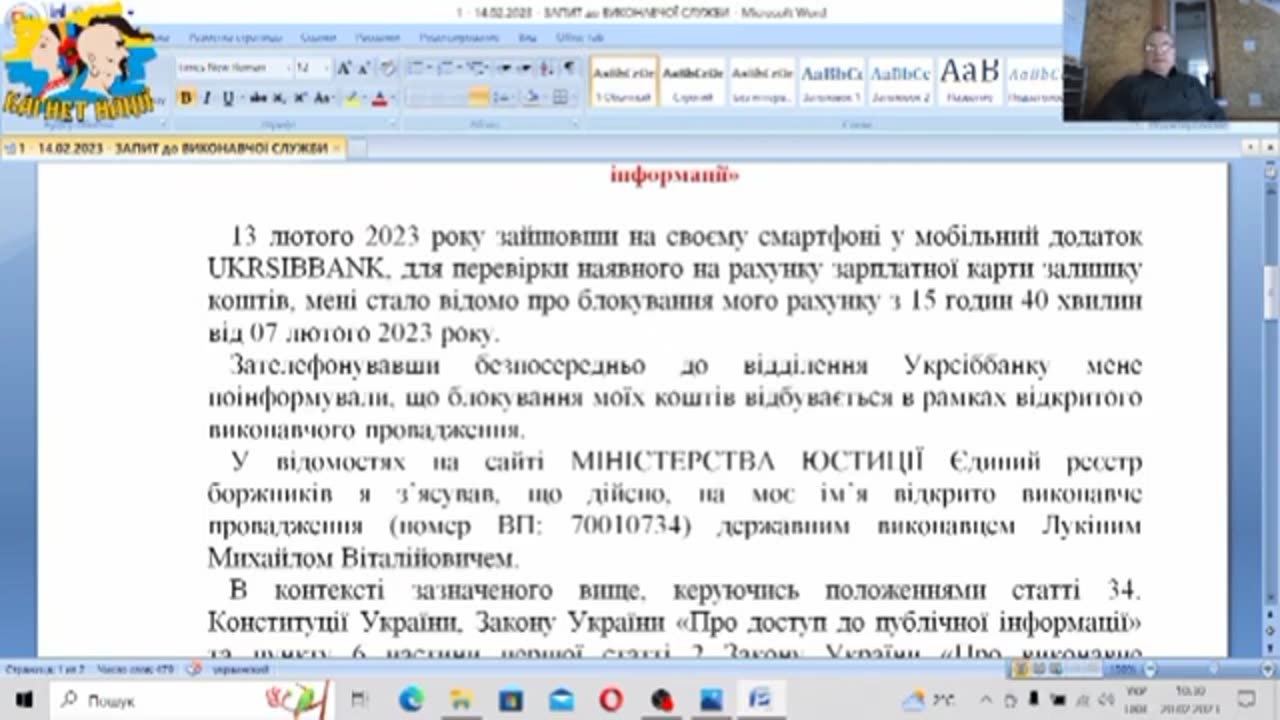Toggle Justify paragraph alignment
Viewport: 1280px width, 720px height.
pos(479,97)
